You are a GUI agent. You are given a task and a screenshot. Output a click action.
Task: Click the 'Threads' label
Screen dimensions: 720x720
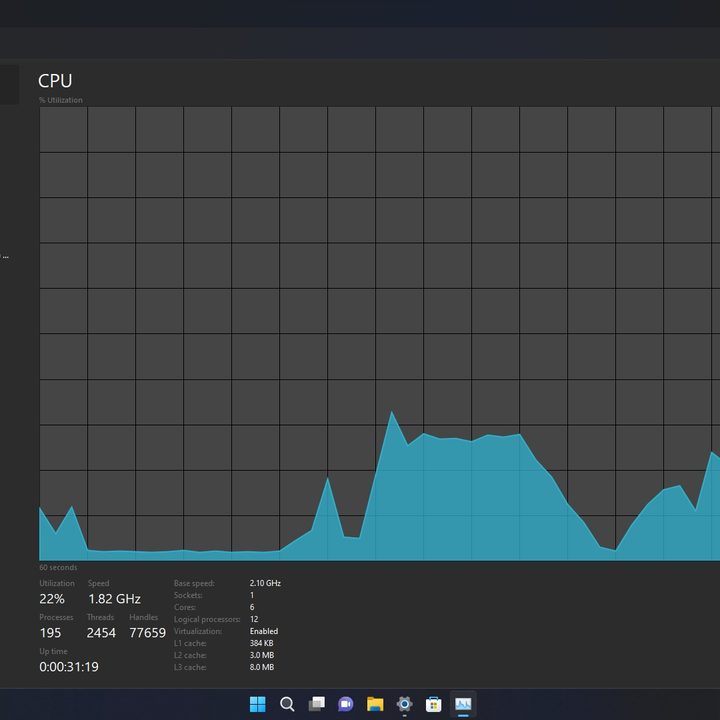(x=101, y=617)
